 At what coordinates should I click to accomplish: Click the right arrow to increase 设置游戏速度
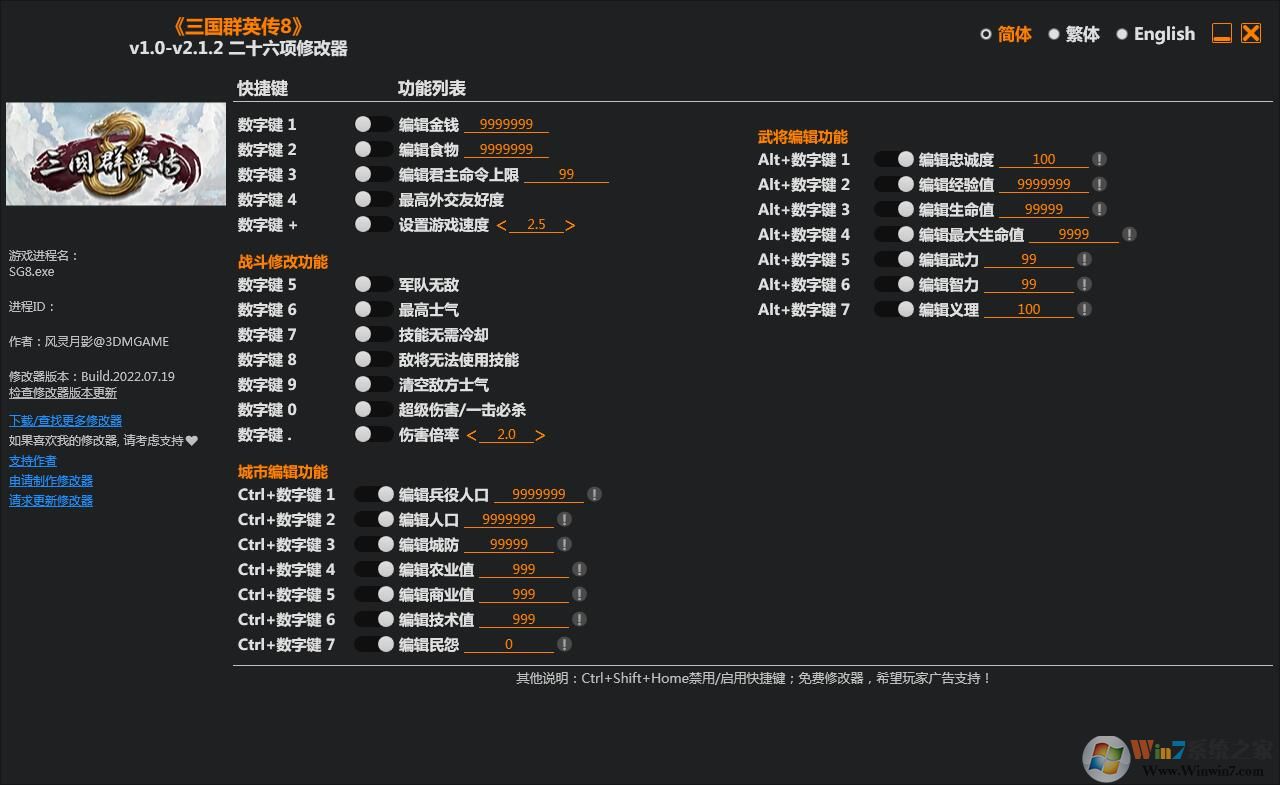point(570,224)
